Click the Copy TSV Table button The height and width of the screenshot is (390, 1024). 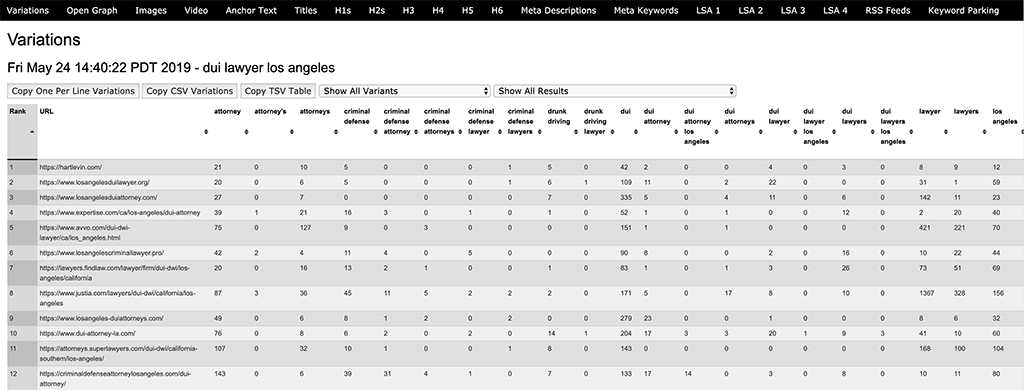pos(278,91)
